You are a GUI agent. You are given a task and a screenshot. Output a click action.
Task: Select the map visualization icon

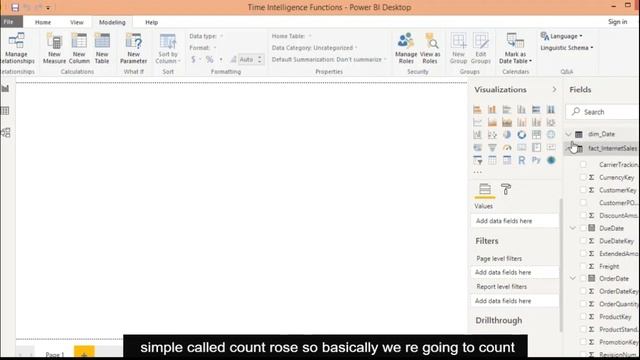click(551, 135)
